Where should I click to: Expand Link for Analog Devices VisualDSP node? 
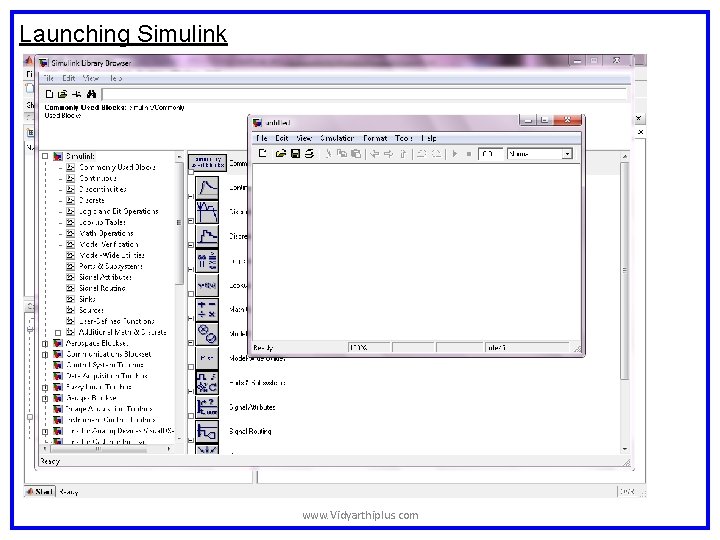click(x=45, y=432)
